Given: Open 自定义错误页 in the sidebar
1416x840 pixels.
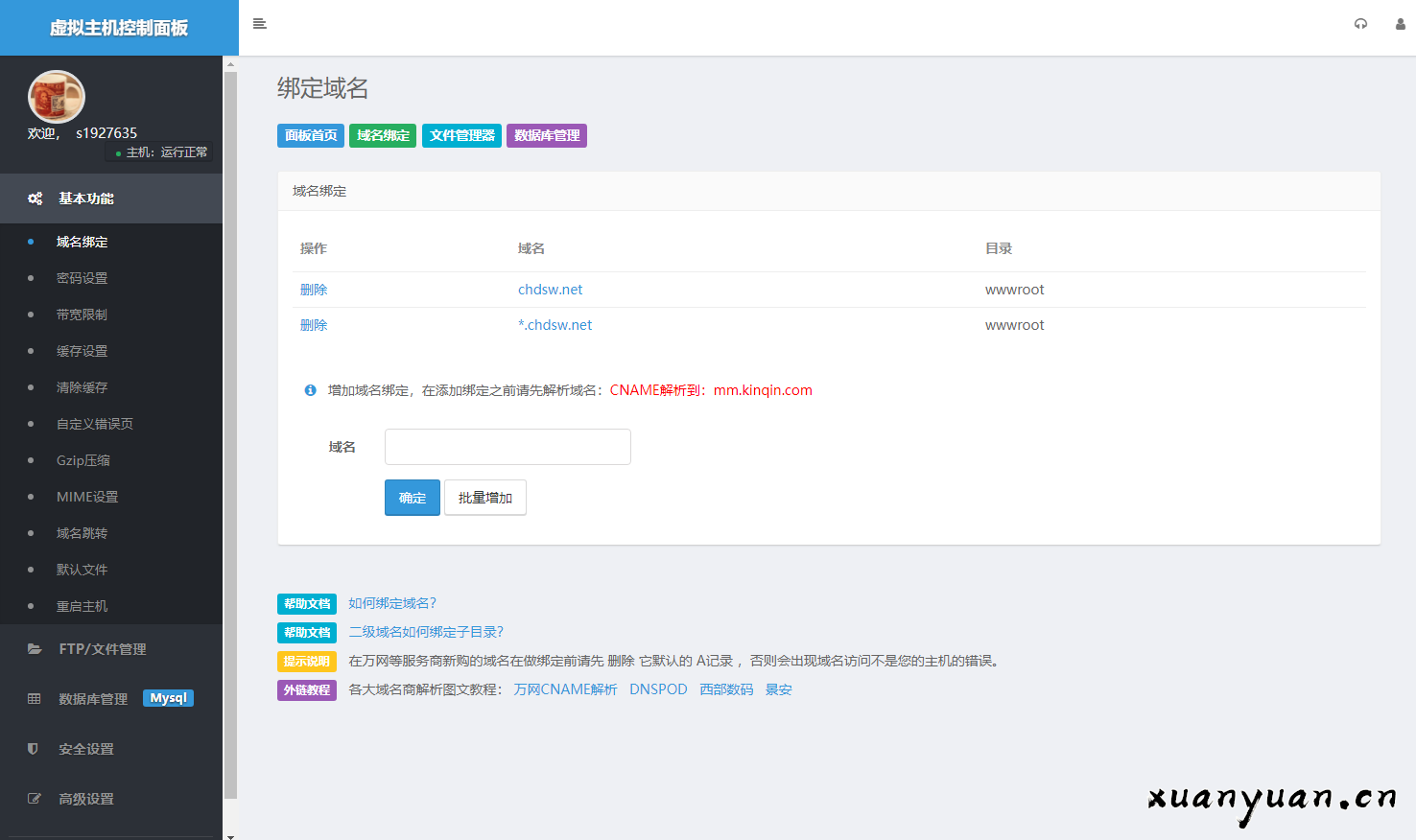Looking at the screenshot, I should [x=95, y=424].
